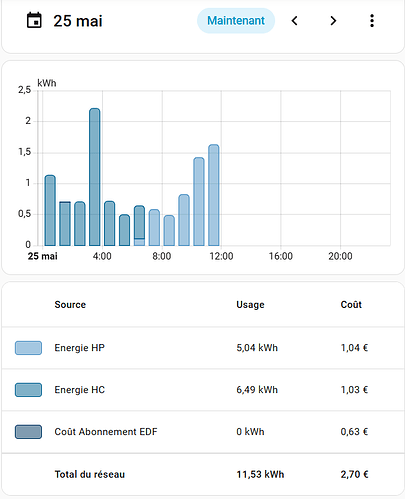The width and height of the screenshot is (405, 499).
Task: Click the Energie HC color swatch
Action: (x=28, y=390)
